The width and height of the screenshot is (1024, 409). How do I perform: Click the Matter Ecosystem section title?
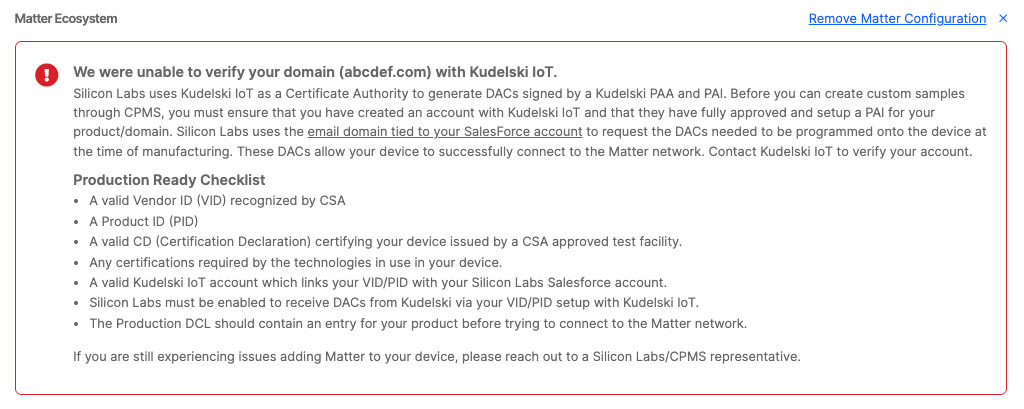(65, 19)
